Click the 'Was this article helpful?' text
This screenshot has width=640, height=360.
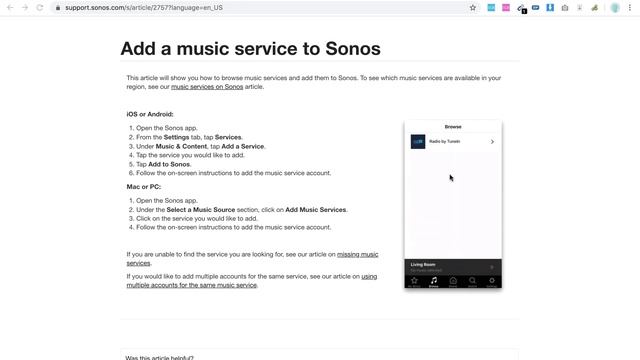pos(160,358)
